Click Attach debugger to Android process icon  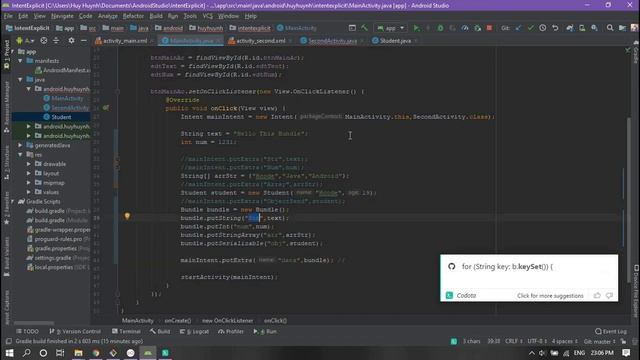click(x=477, y=28)
